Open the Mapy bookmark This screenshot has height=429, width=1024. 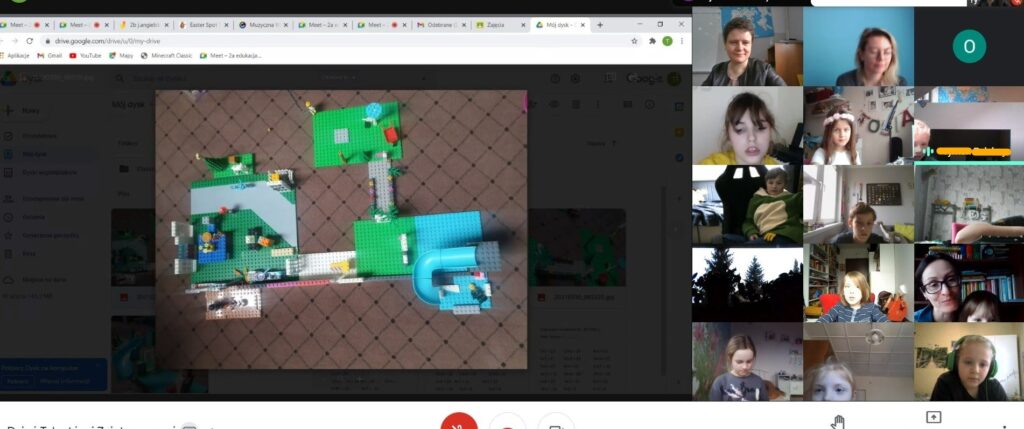[121, 56]
